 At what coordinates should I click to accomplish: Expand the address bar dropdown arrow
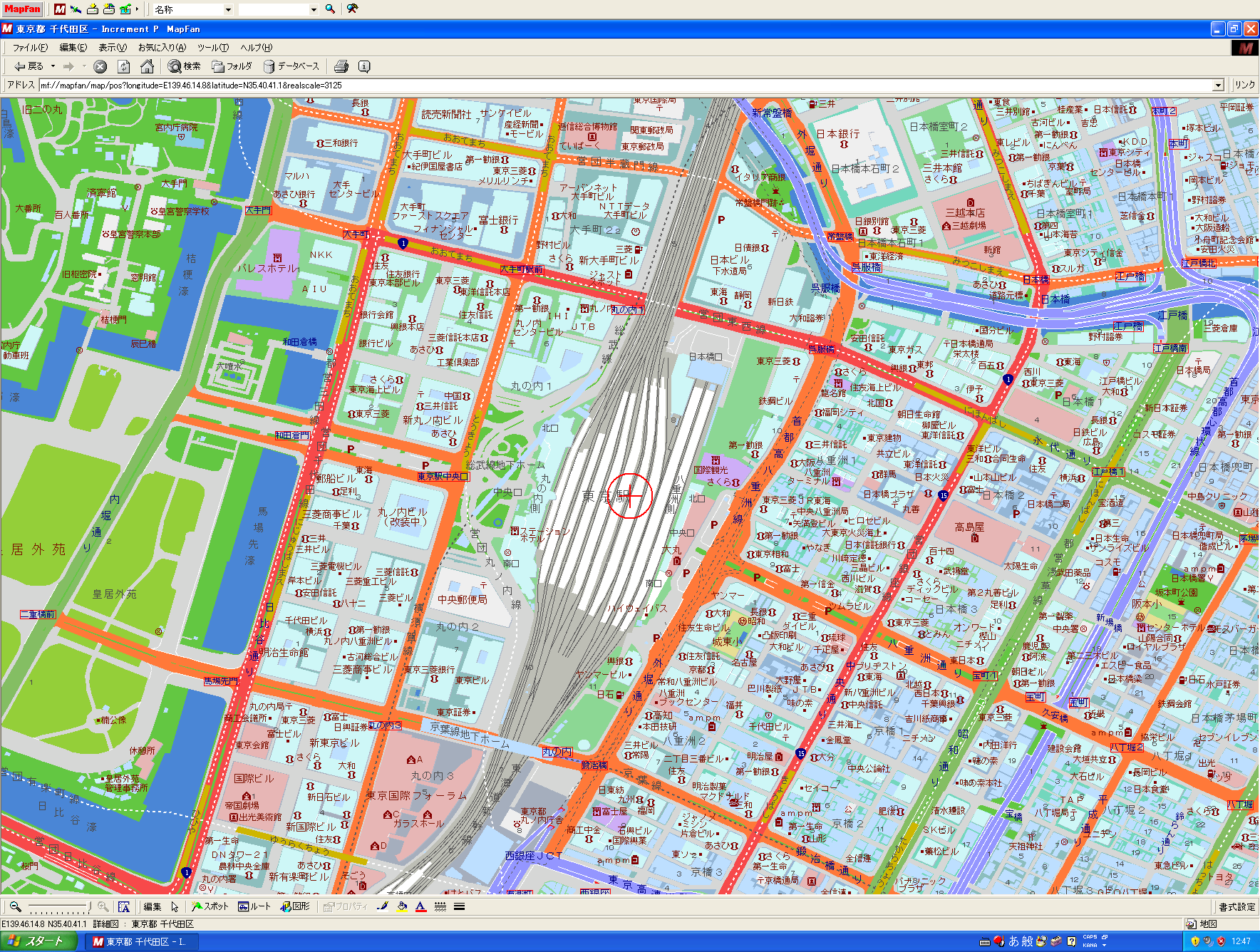tap(1219, 86)
